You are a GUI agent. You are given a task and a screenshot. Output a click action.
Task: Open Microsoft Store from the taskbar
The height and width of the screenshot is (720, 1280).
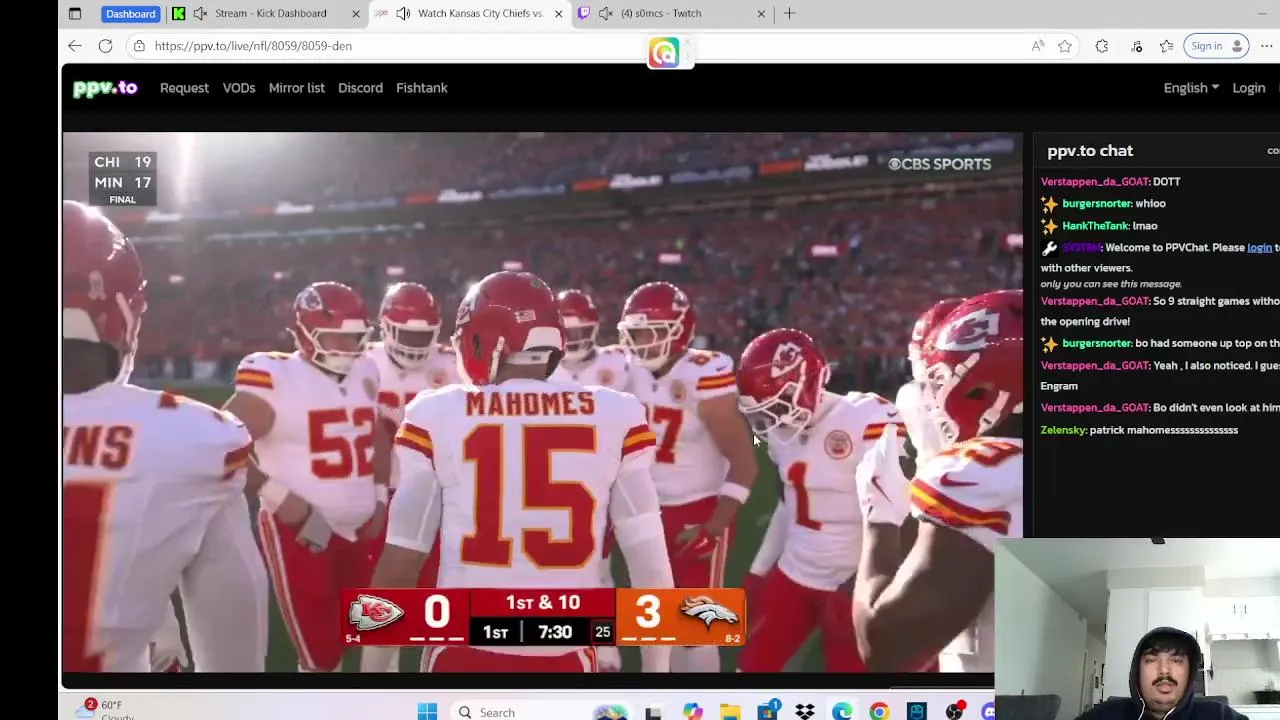coord(767,712)
